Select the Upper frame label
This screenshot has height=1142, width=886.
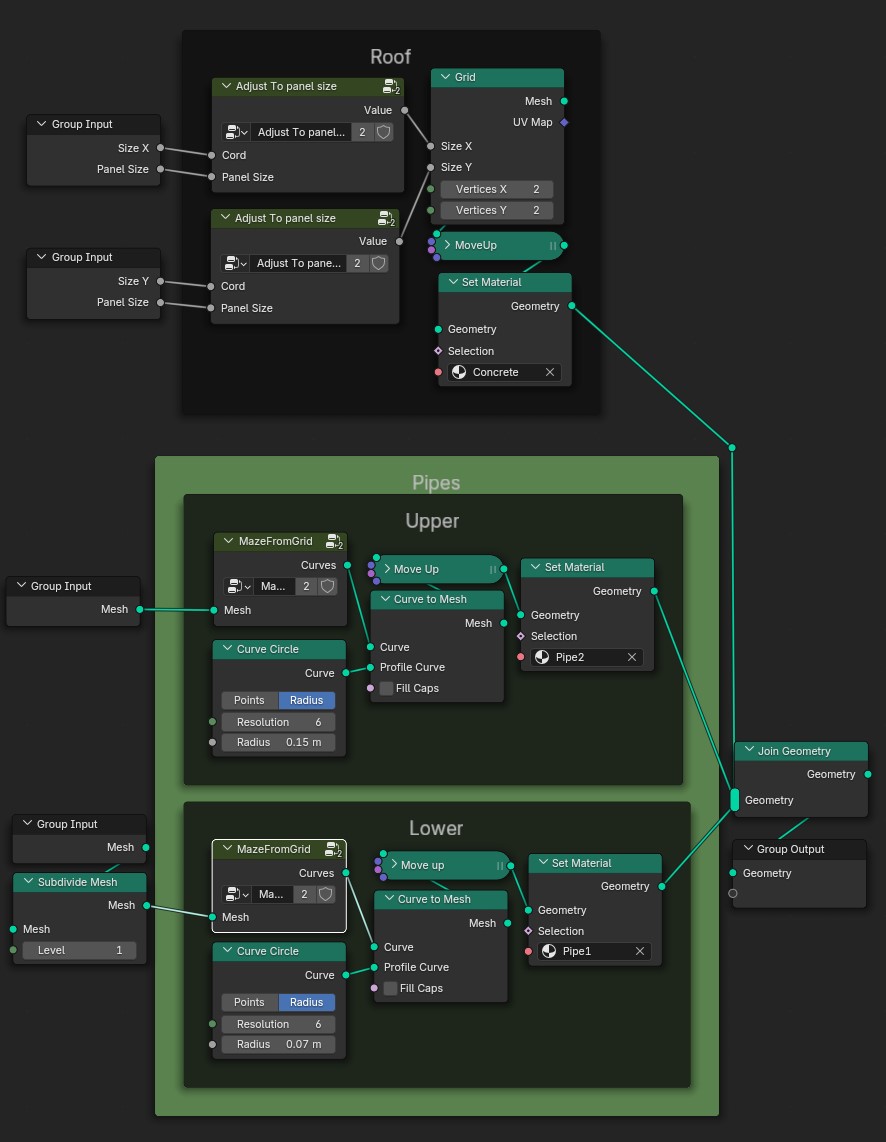click(432, 521)
